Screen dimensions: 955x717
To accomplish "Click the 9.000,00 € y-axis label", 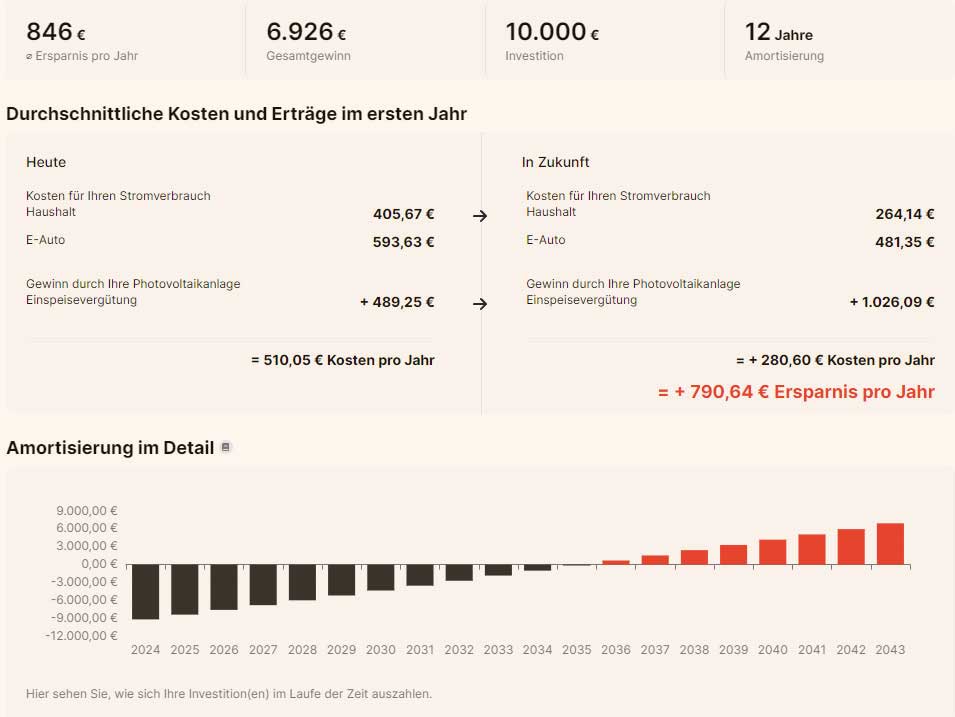I will [87, 510].
